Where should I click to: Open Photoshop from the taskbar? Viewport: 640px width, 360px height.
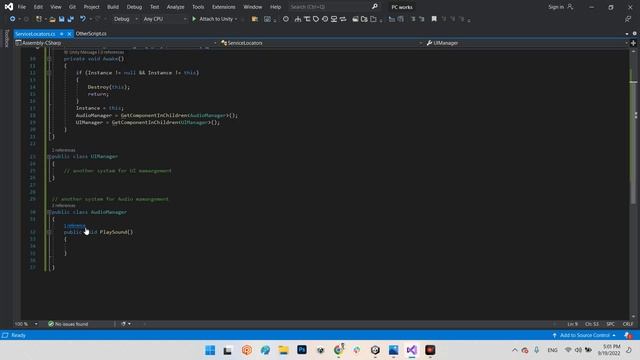tap(302, 350)
